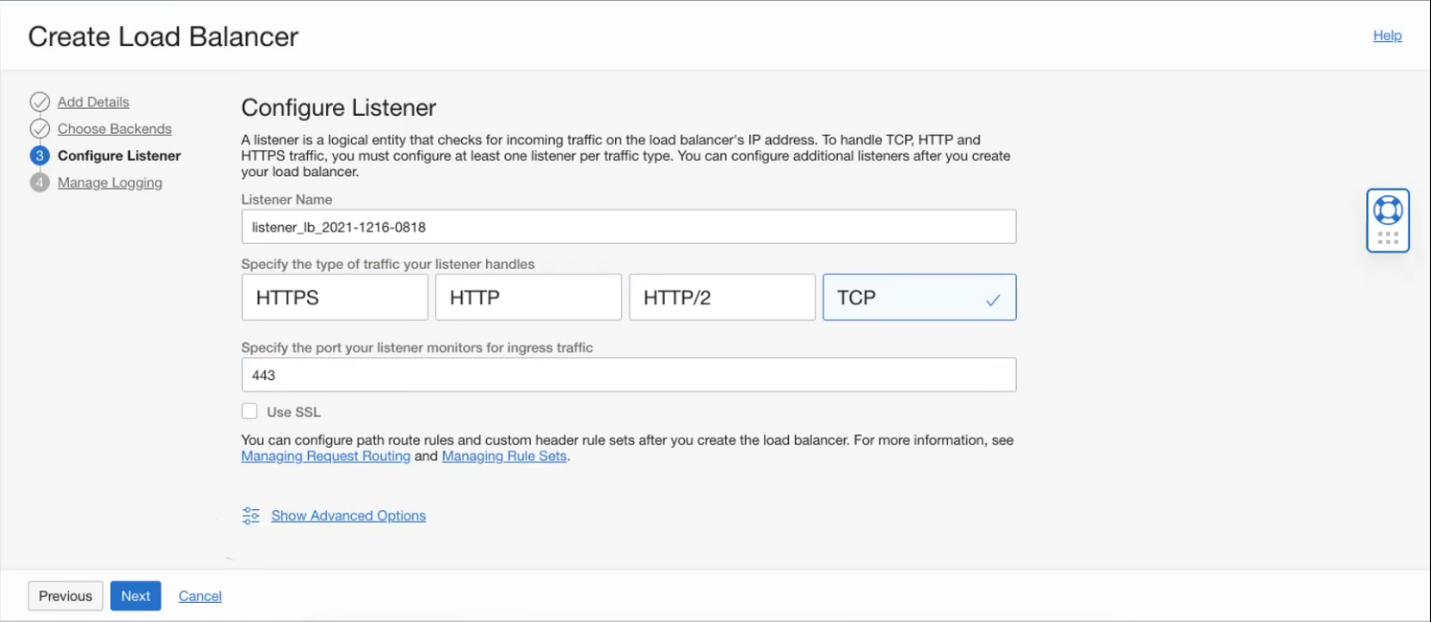Click the life-ring support icon
Screen dimensions: 1431x622
1388,210
